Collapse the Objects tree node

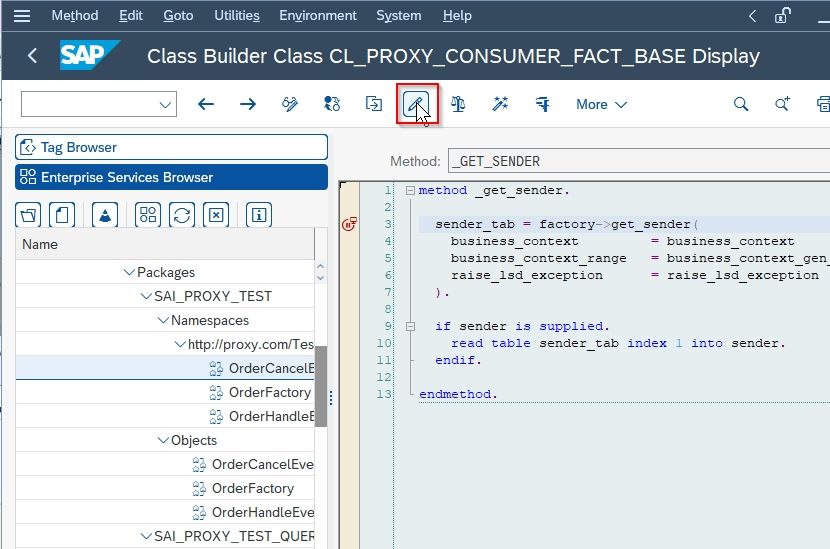coord(163,440)
